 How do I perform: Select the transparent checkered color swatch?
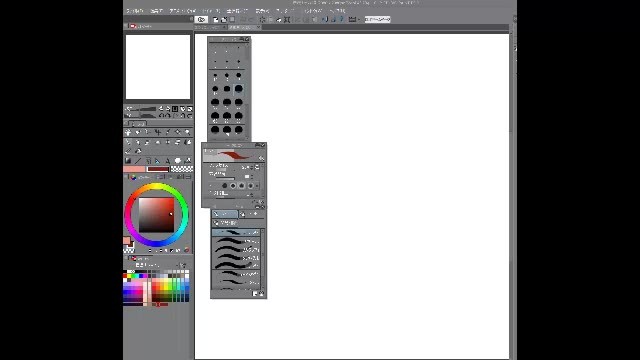pyautogui.click(x=182, y=169)
